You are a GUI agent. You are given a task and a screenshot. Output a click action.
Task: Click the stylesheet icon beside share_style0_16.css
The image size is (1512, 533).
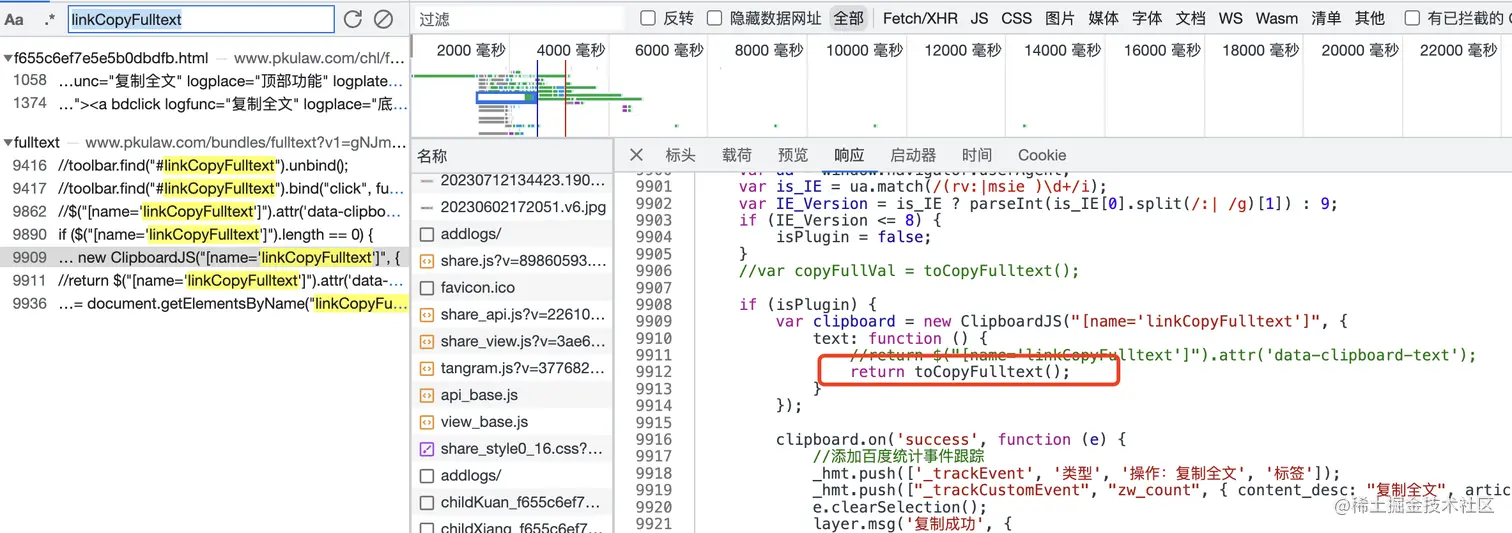[x=427, y=449]
